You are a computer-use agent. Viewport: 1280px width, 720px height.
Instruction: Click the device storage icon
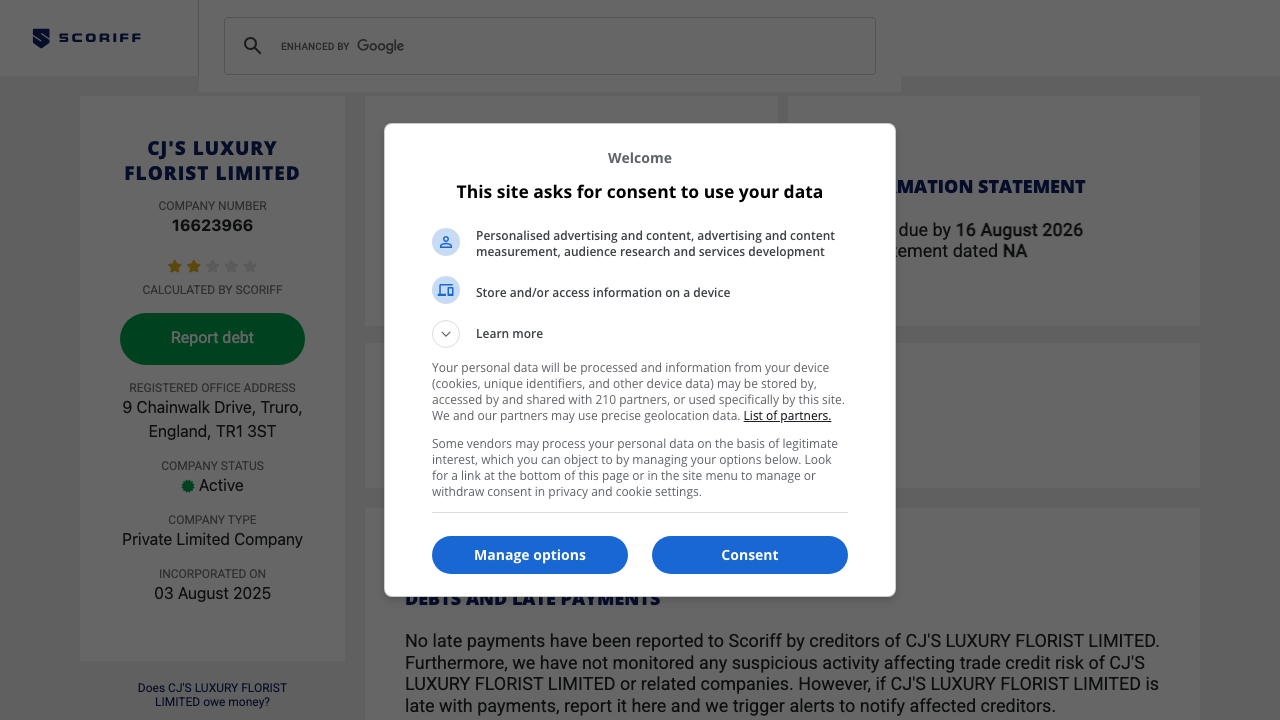446,290
